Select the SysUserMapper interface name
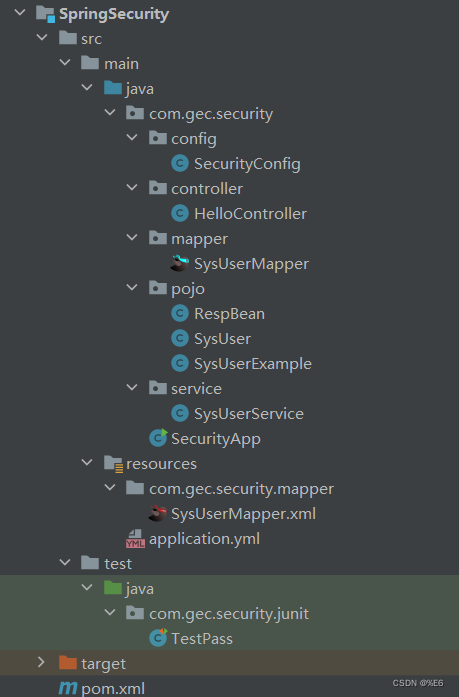This screenshot has width=459, height=697. [251, 264]
